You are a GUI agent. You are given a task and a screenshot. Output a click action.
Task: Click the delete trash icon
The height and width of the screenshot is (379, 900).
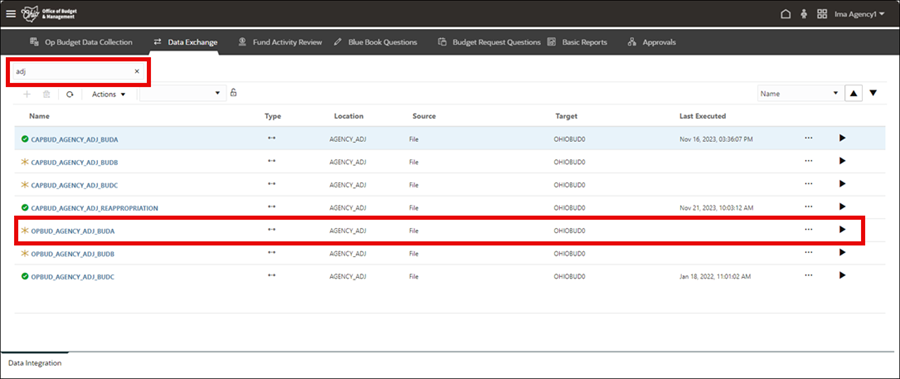tap(46, 94)
